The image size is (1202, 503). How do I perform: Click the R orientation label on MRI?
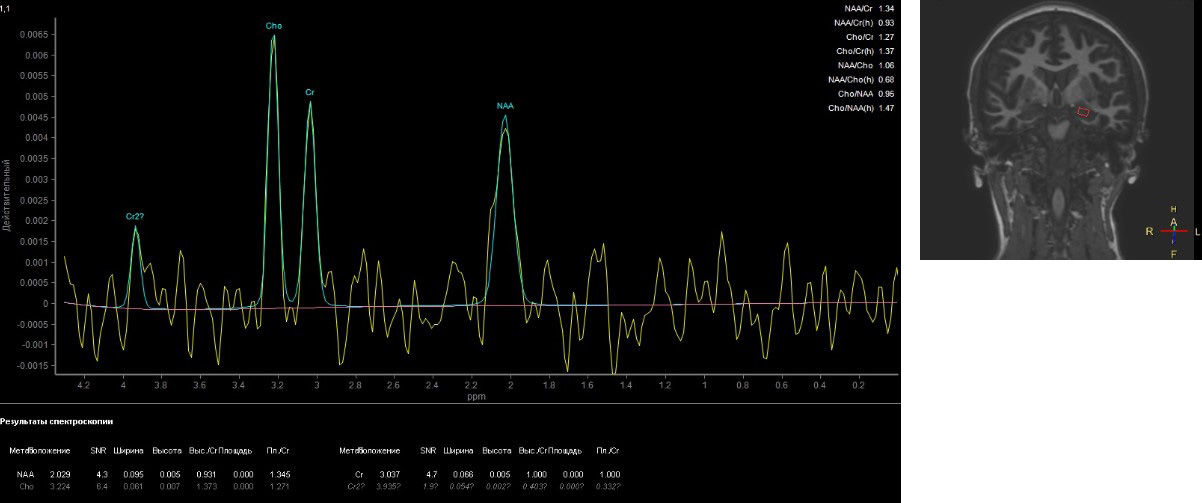tap(1150, 231)
